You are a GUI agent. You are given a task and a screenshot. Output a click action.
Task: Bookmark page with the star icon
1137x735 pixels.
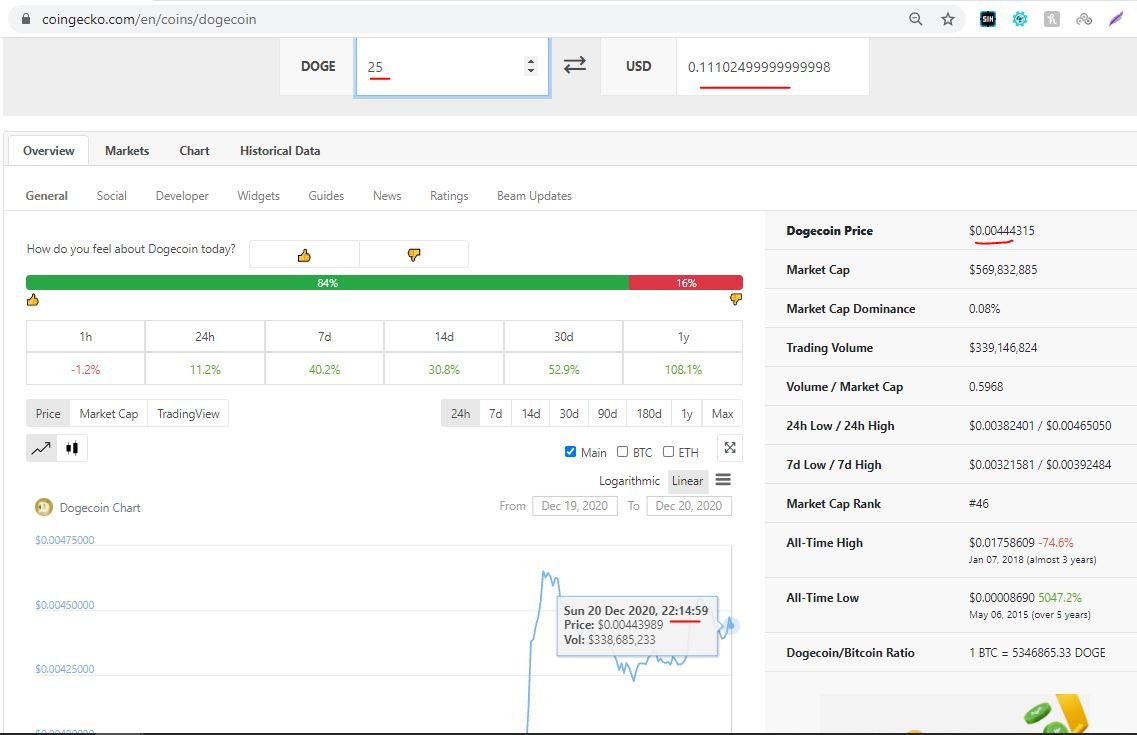(x=947, y=19)
